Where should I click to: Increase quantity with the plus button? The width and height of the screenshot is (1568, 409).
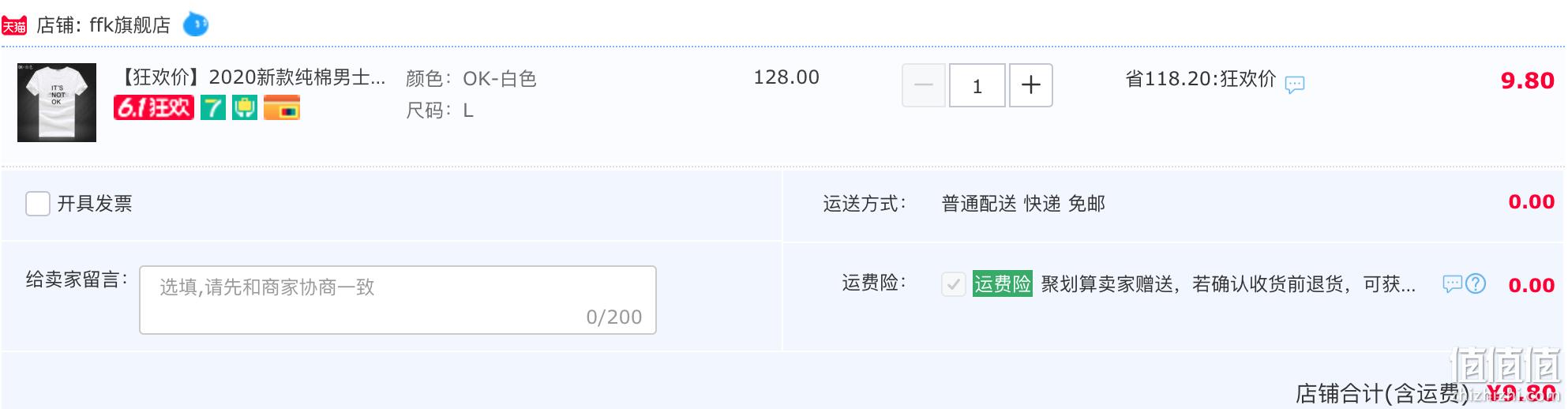pyautogui.click(x=1030, y=85)
